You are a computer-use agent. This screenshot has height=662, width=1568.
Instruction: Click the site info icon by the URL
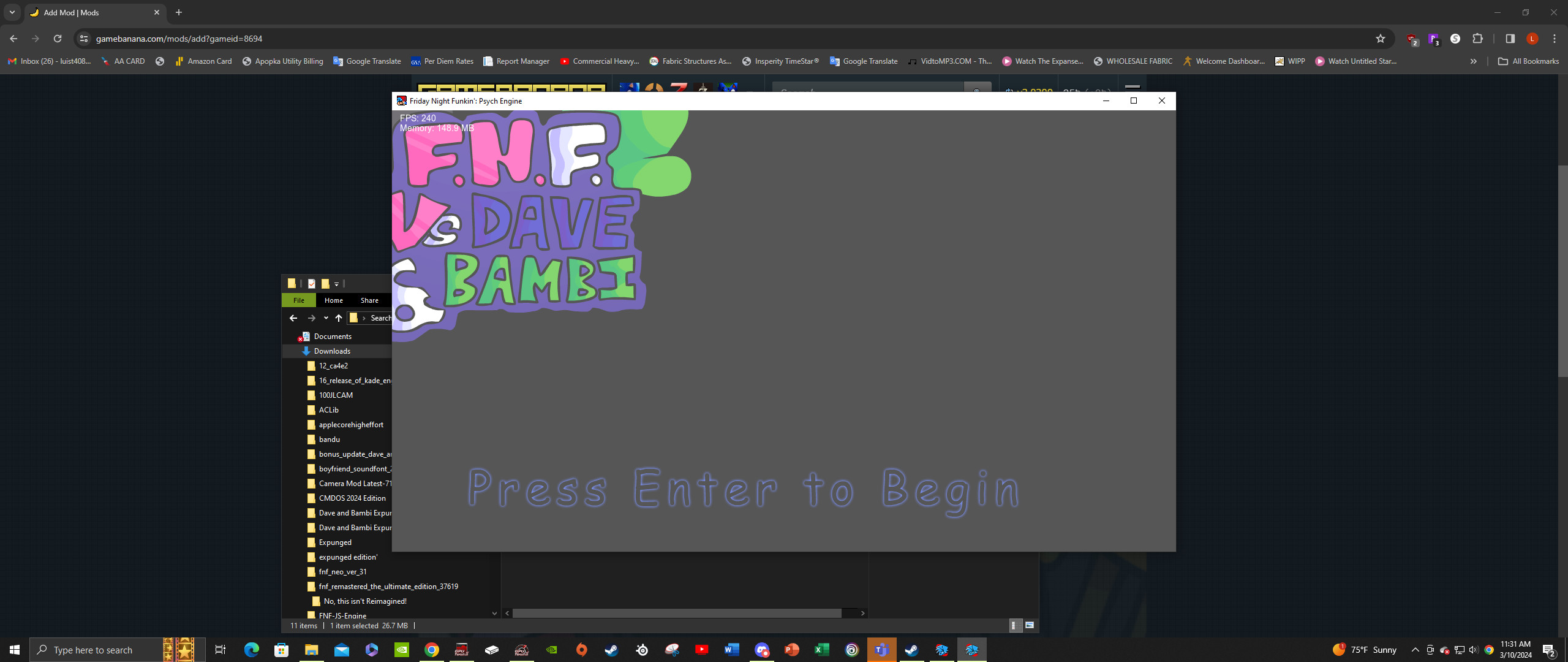tap(84, 39)
